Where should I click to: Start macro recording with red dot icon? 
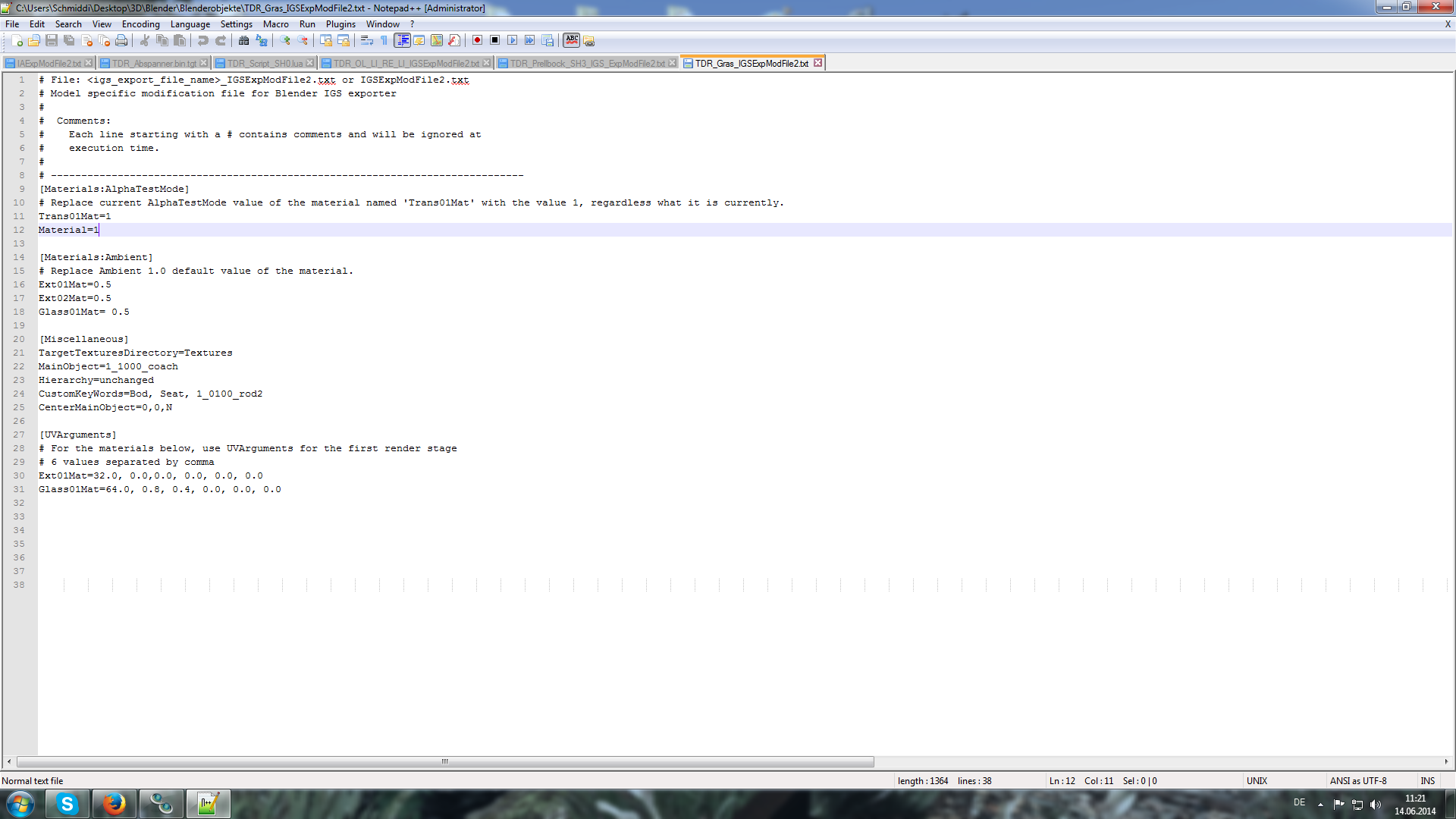(x=477, y=40)
